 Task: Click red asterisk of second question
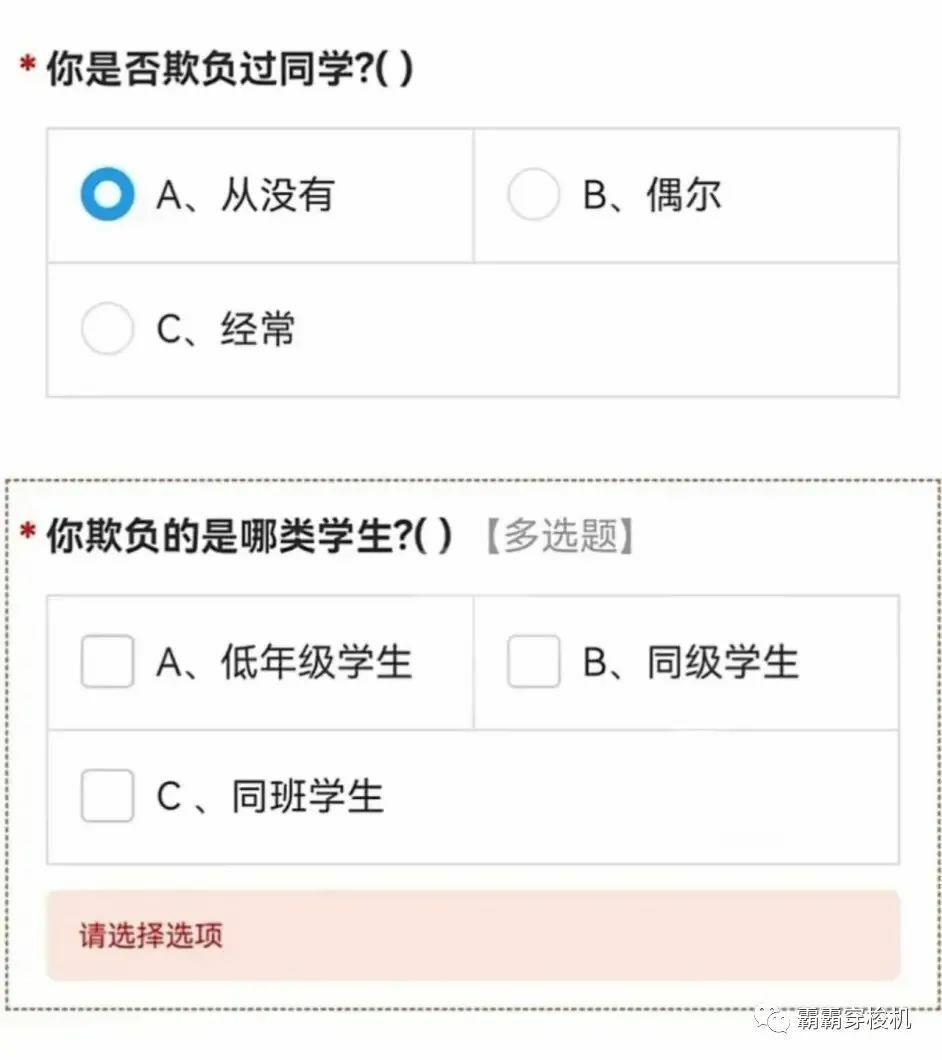pos(28,534)
